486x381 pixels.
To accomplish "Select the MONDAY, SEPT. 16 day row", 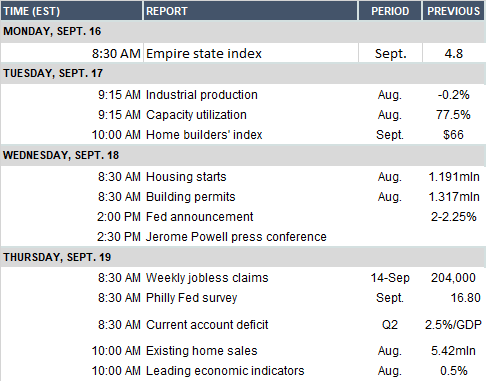I will pyautogui.click(x=243, y=31).
